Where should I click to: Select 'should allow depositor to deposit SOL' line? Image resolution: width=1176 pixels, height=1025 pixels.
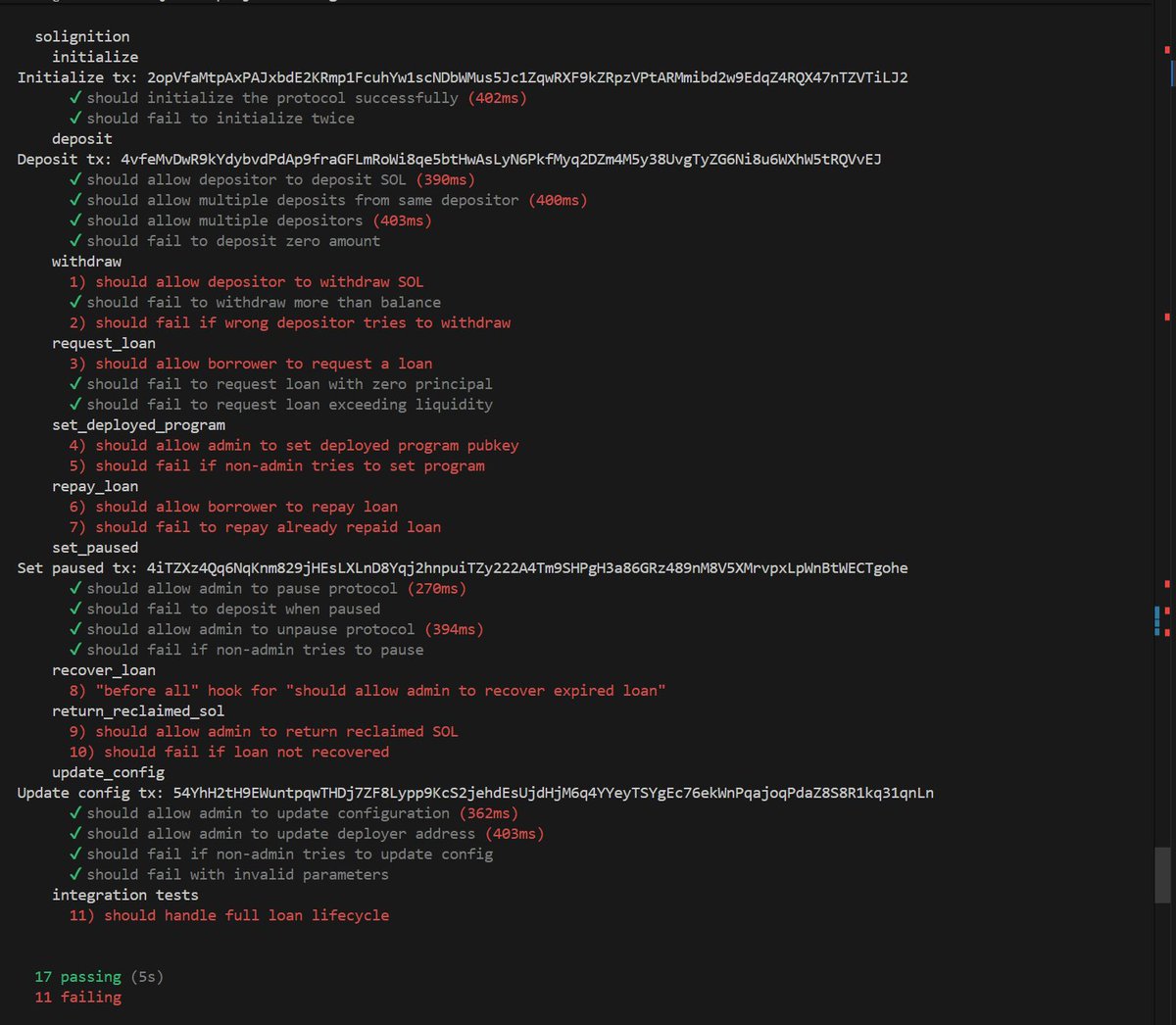272,179
